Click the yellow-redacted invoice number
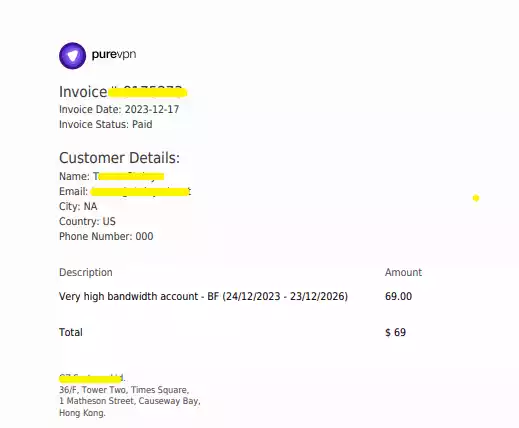Viewport: 519px width, 428px height. coord(148,92)
